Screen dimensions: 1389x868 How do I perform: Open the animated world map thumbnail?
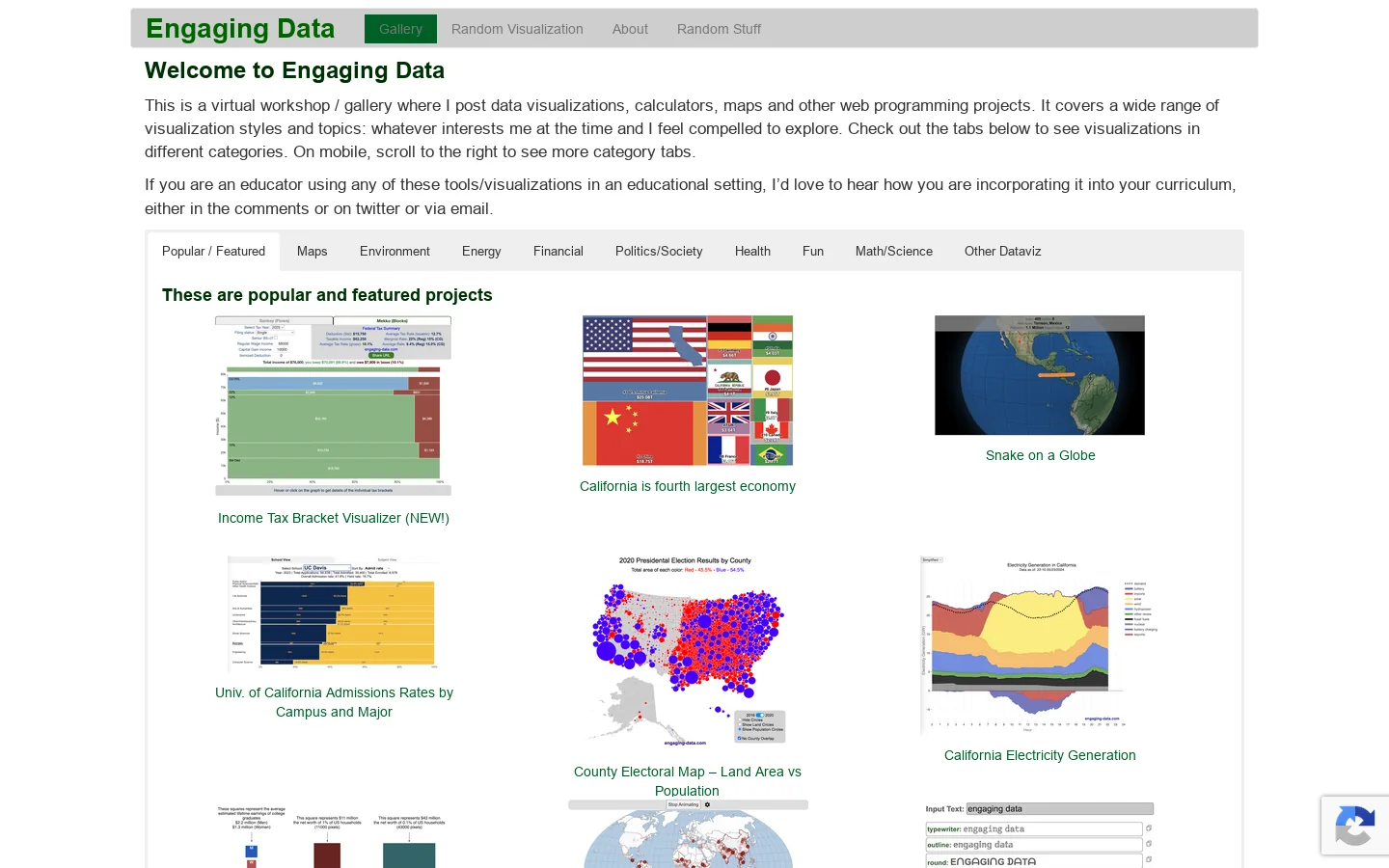point(688,834)
